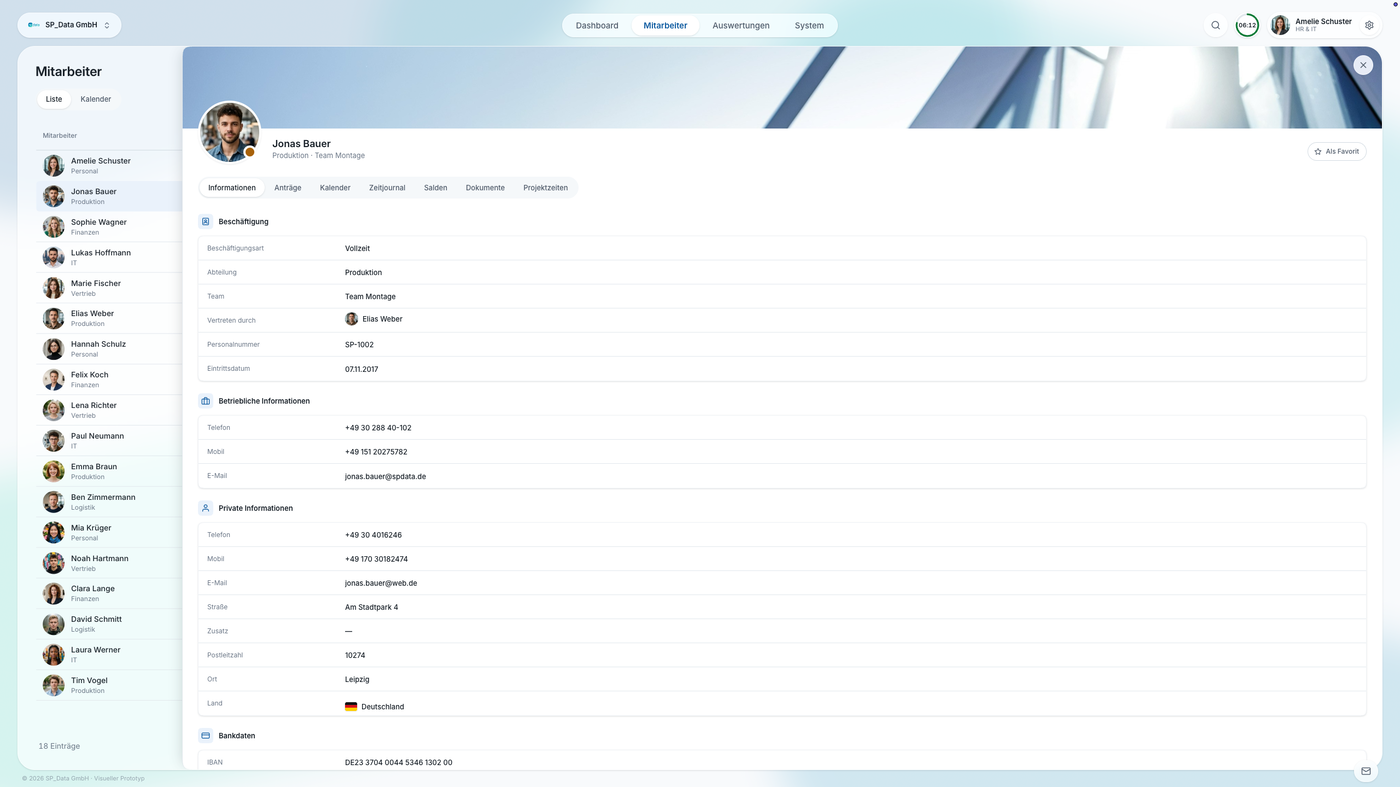Click the 06:12 time tracker ring
The image size is (1400, 787).
1247,25
